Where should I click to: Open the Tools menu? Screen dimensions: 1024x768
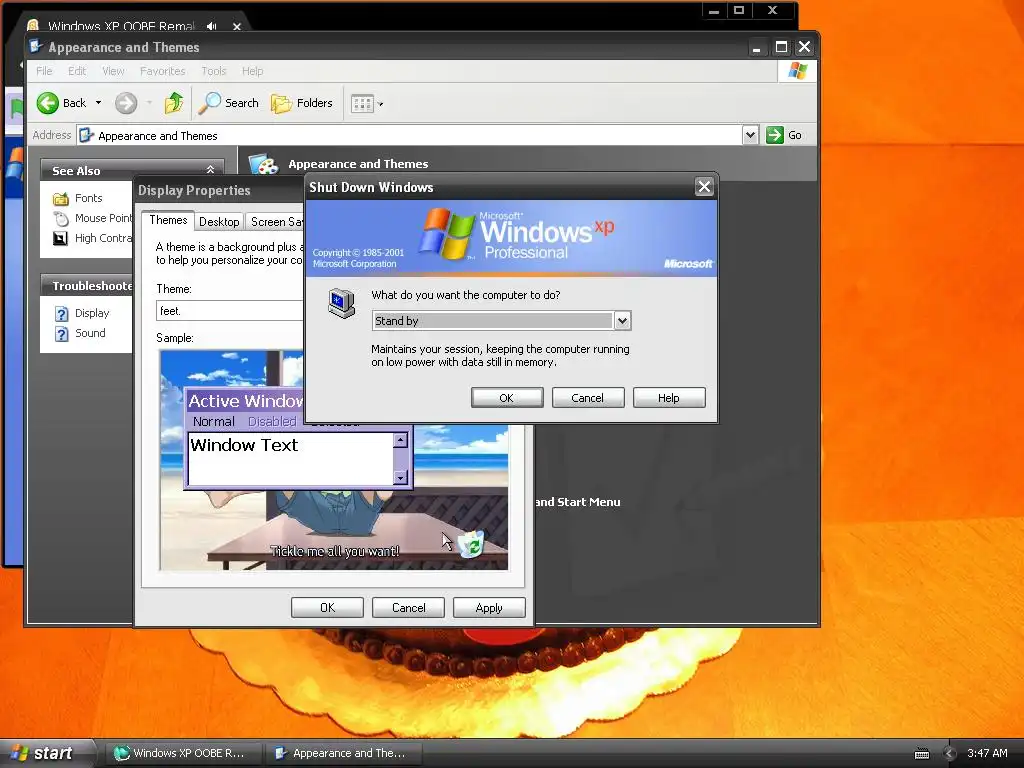coord(214,71)
